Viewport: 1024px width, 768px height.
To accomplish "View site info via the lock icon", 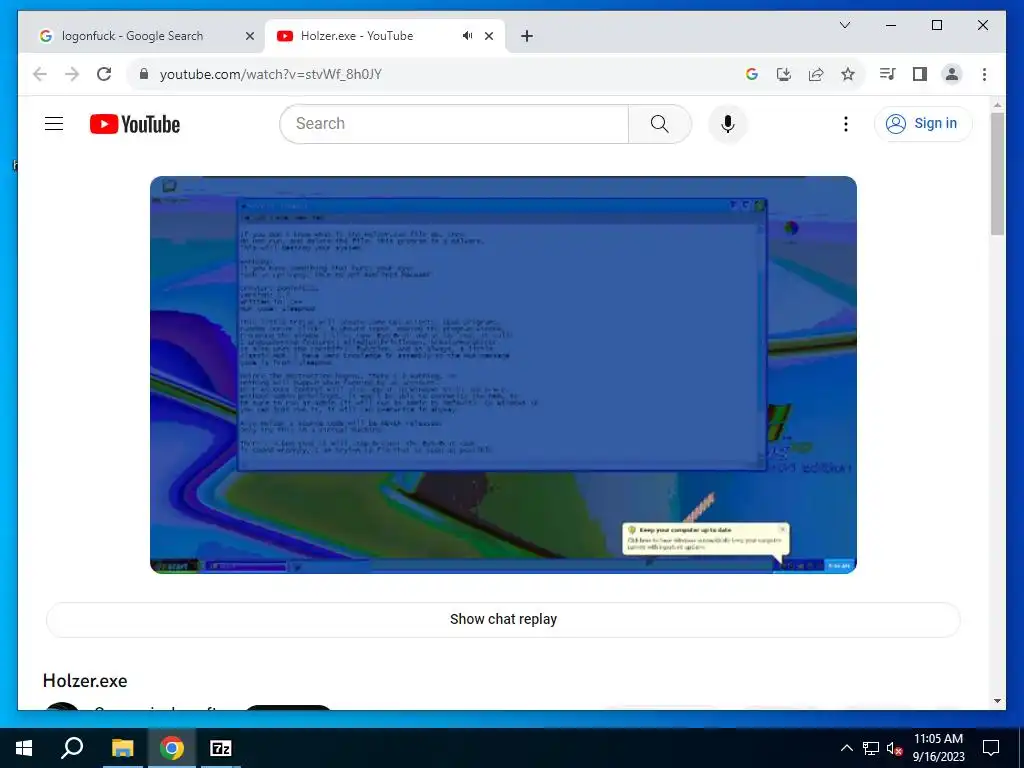I will point(144,74).
